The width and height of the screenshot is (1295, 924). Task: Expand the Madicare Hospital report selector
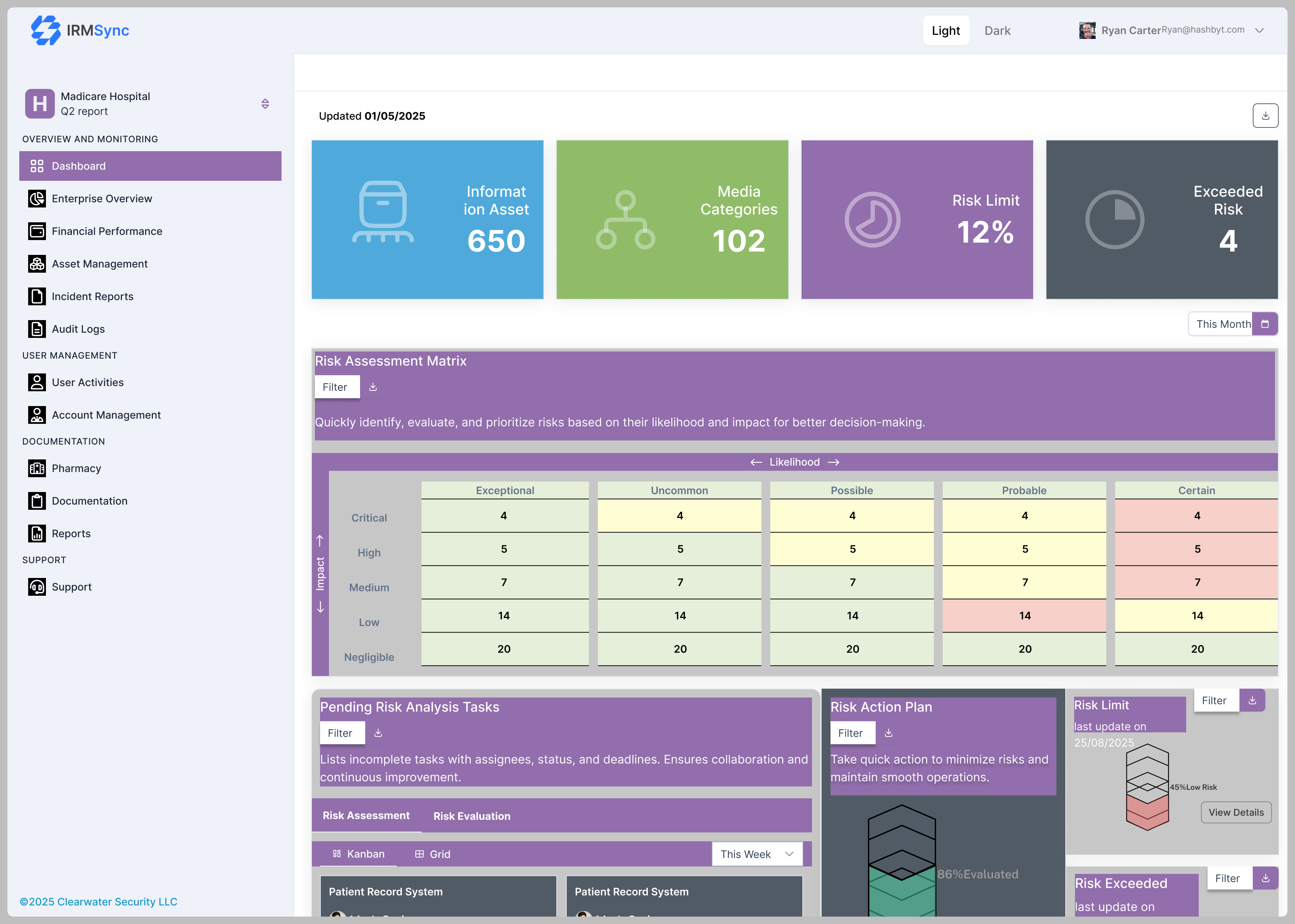(265, 104)
